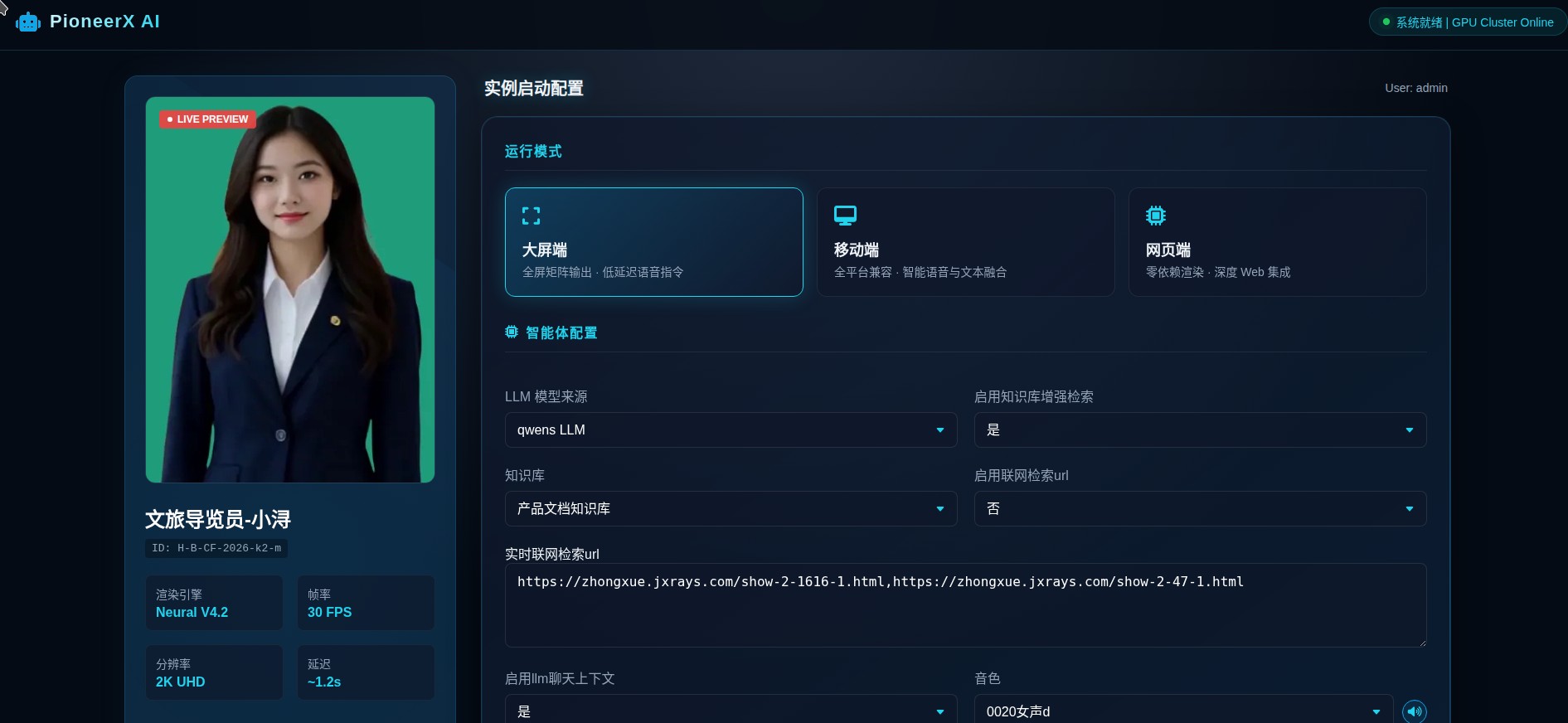1568x723 pixels.
Task: Open the 启用知识库增强检索 dropdown
Action: [x=1199, y=430]
